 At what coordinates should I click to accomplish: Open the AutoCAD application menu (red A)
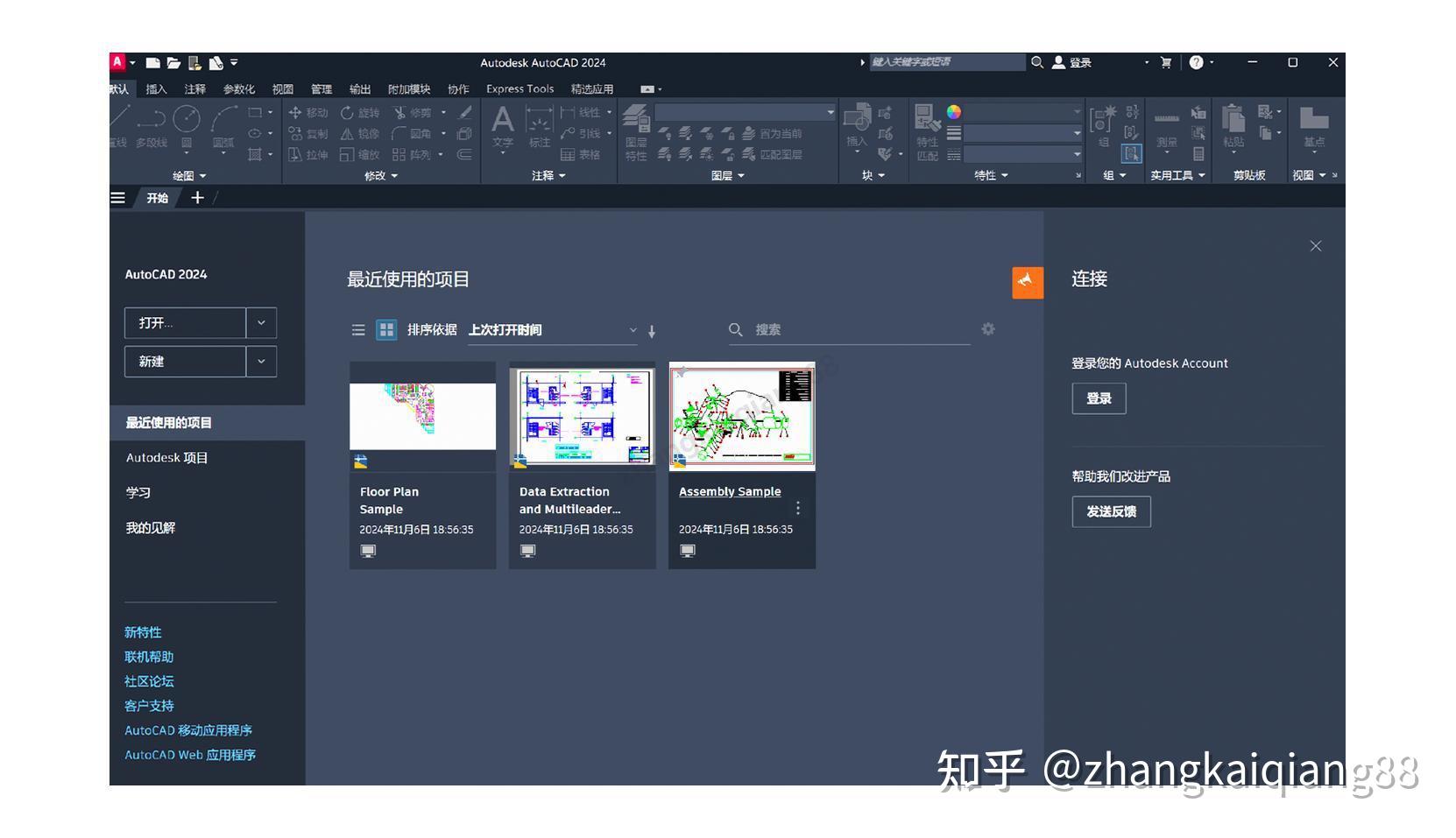click(117, 62)
